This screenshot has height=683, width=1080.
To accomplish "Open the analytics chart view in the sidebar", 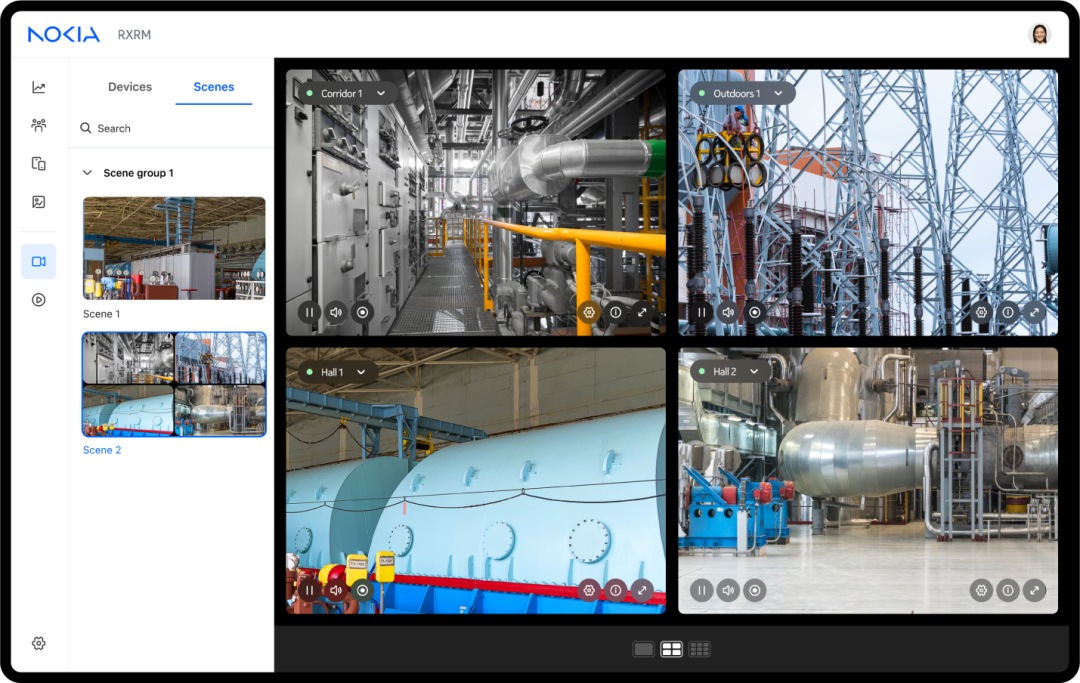I will click(38, 87).
